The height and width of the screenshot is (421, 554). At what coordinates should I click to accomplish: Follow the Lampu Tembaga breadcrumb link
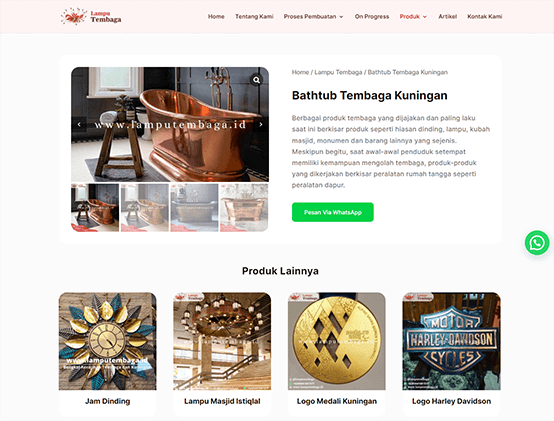[338, 72]
